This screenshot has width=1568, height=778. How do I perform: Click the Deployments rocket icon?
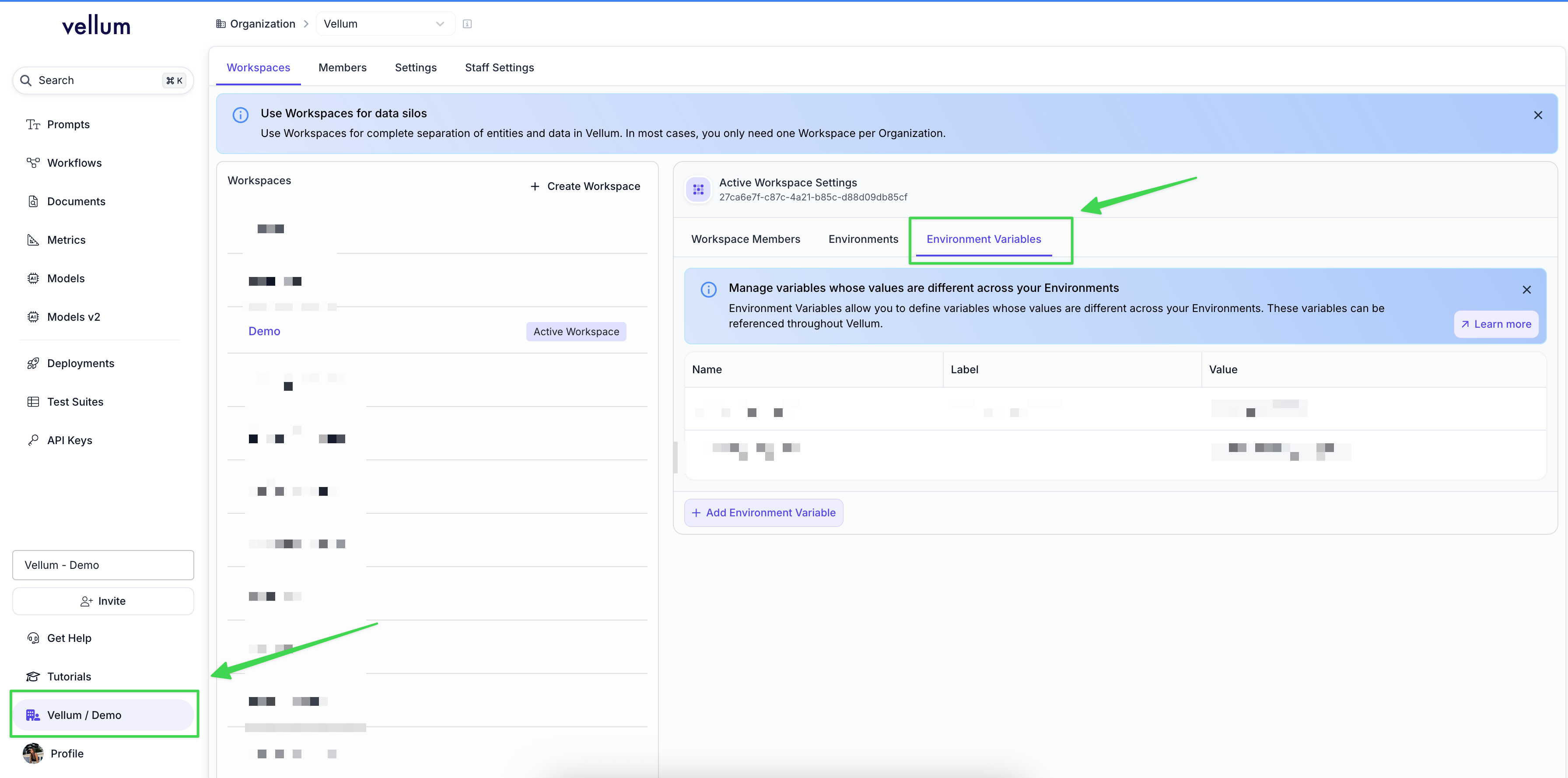point(33,364)
